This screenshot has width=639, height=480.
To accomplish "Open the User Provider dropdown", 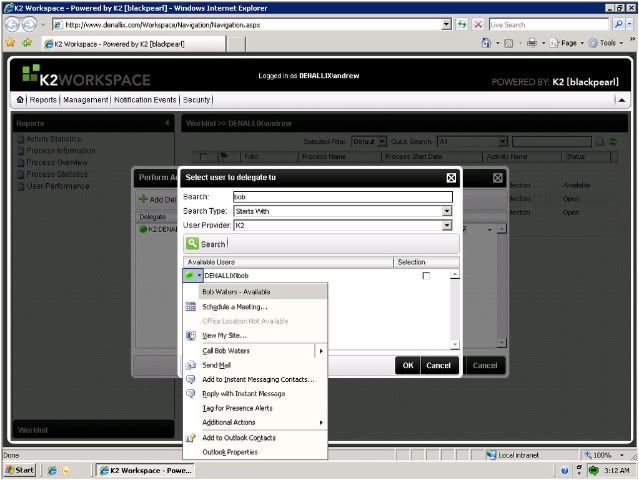I will click(447, 225).
